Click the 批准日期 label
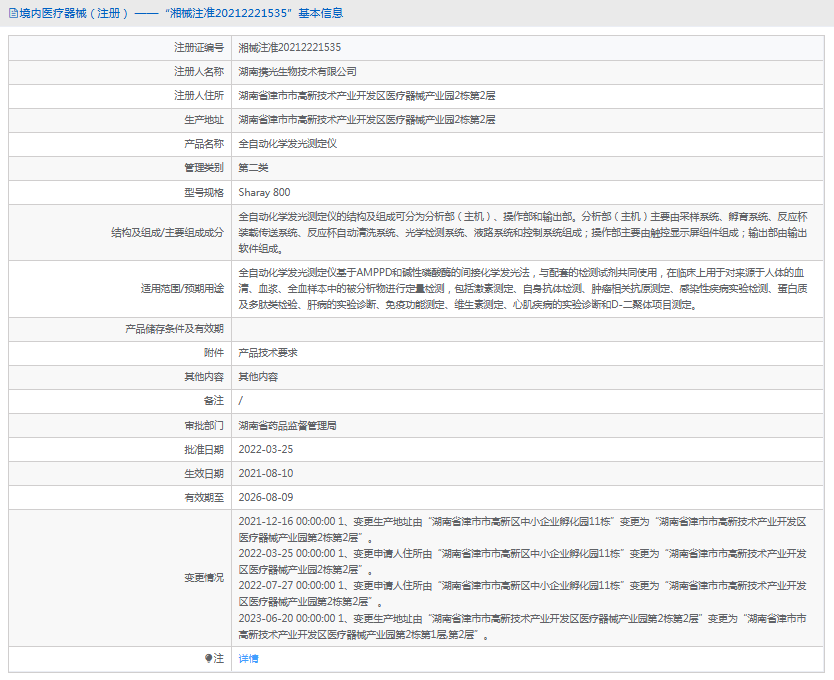This screenshot has height=680, width=834. 204,450
